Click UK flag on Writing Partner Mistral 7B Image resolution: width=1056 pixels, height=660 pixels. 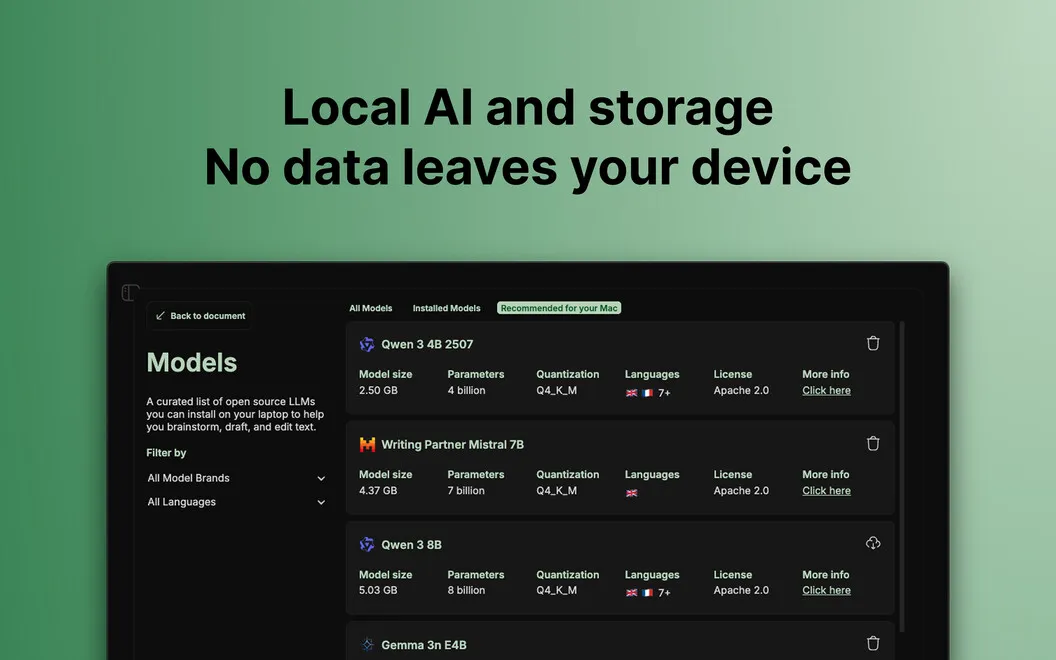click(632, 493)
